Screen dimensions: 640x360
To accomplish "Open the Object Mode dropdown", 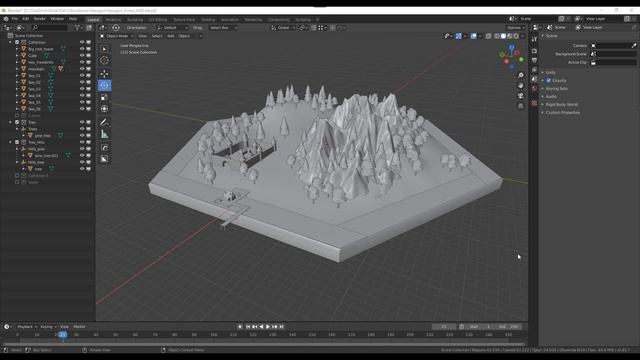I will coord(117,36).
